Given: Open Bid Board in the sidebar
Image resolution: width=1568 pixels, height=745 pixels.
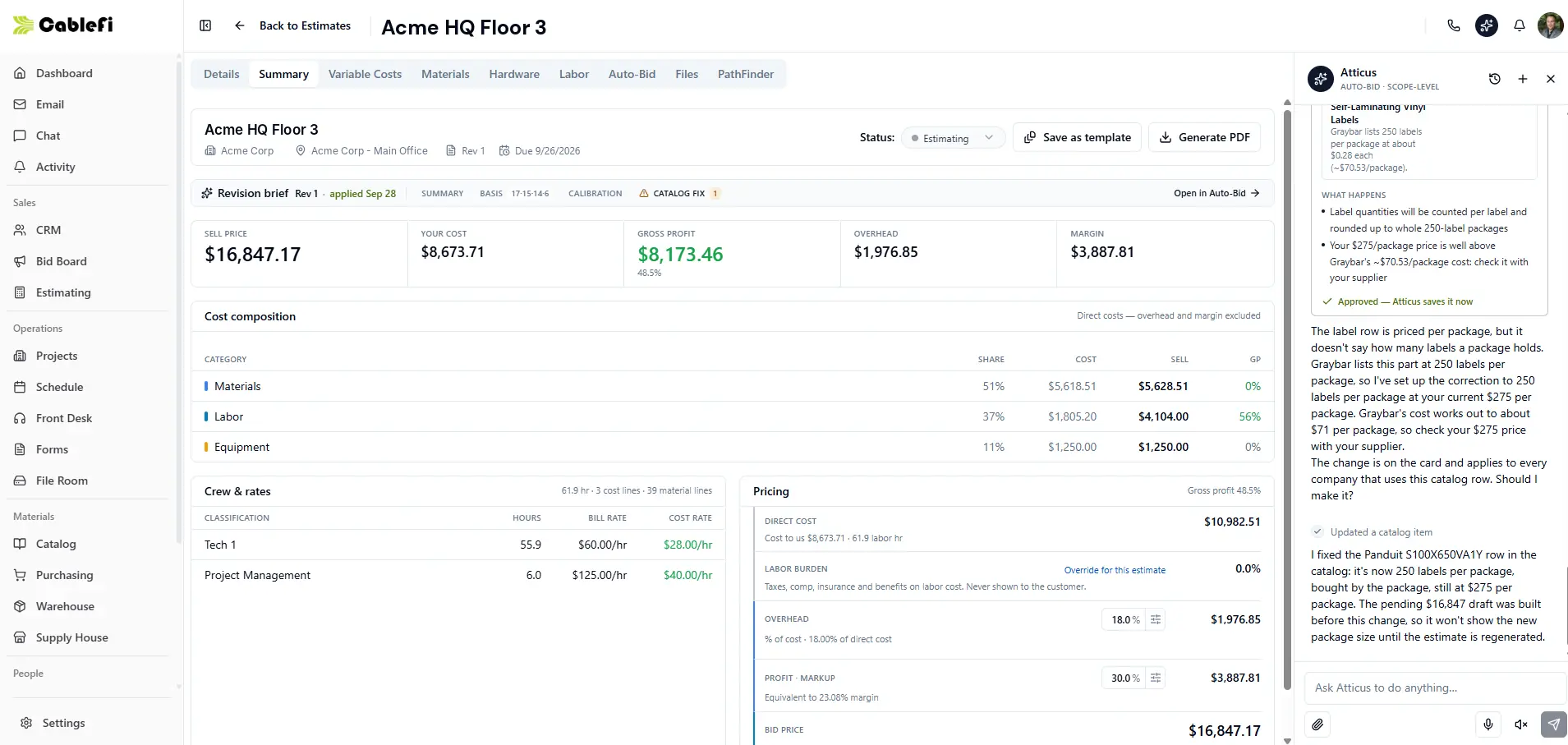Looking at the screenshot, I should click(61, 261).
